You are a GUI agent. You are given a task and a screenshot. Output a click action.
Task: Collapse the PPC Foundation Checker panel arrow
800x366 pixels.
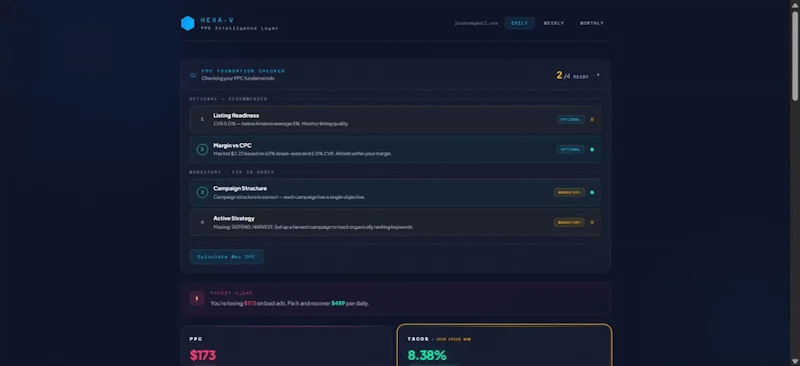tap(598, 75)
